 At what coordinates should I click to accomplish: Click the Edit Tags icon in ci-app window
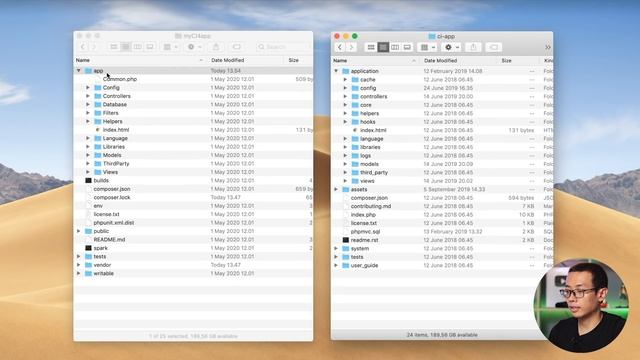coord(493,47)
